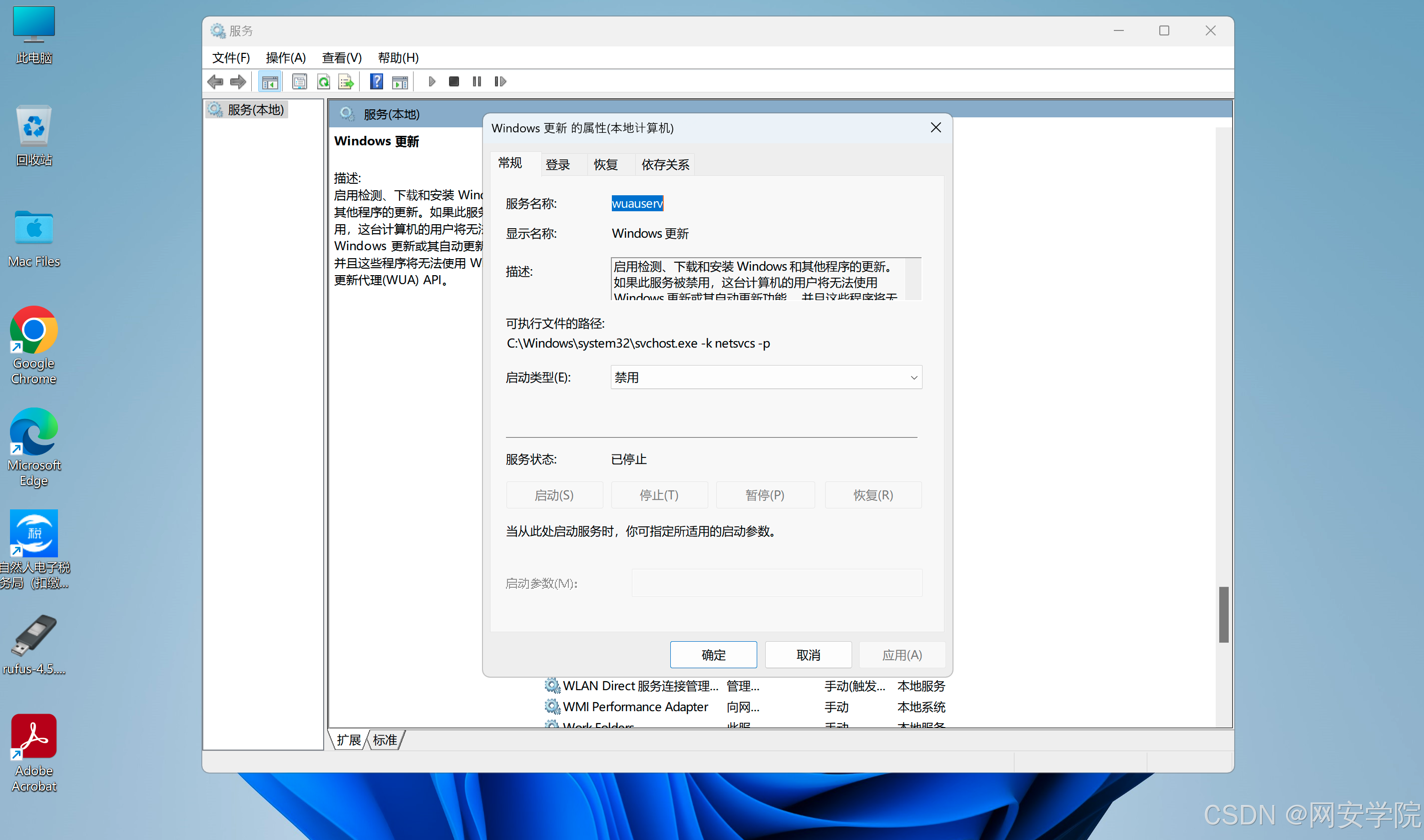Click the Back arrow in Services toolbar
This screenshot has height=840, width=1424.
click(215, 81)
